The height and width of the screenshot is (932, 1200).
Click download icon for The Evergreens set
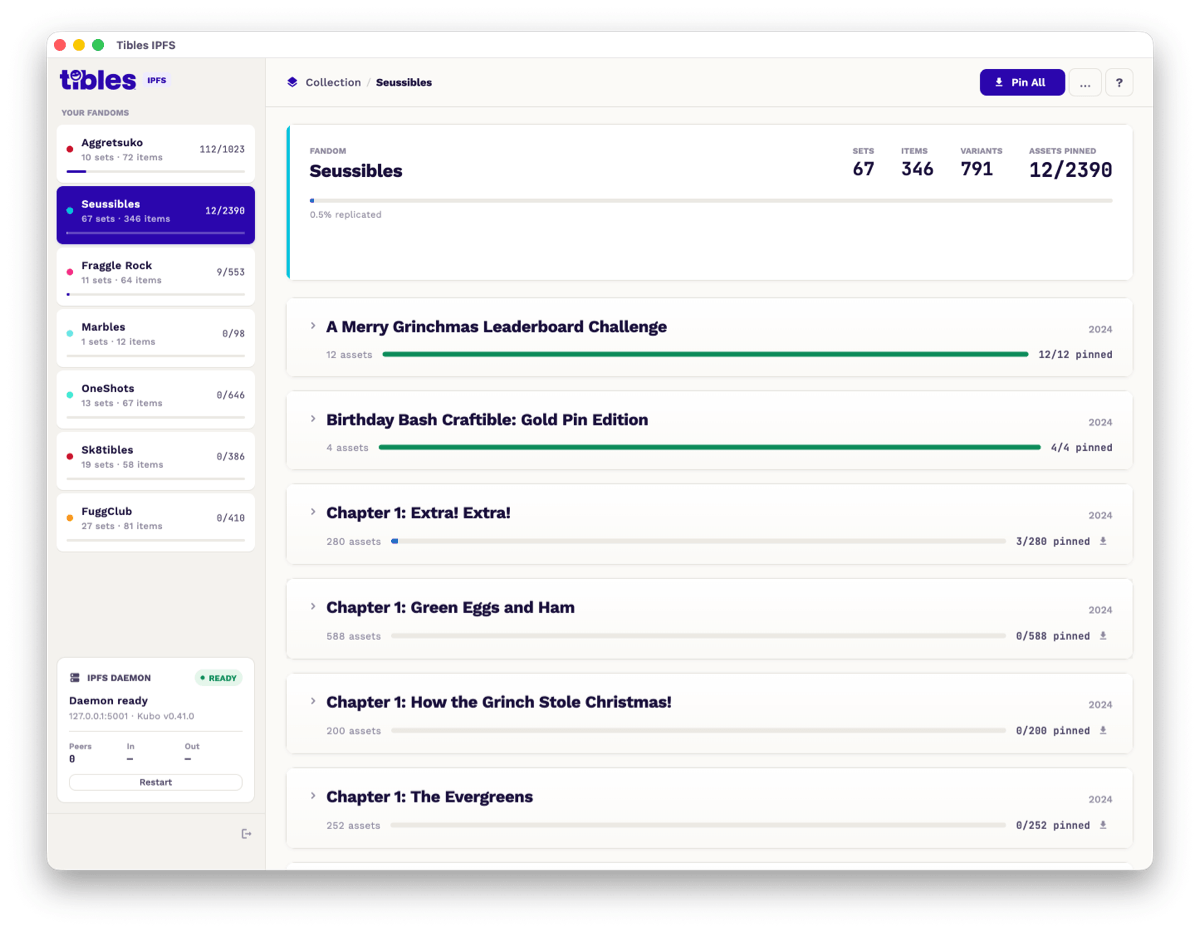click(1103, 825)
